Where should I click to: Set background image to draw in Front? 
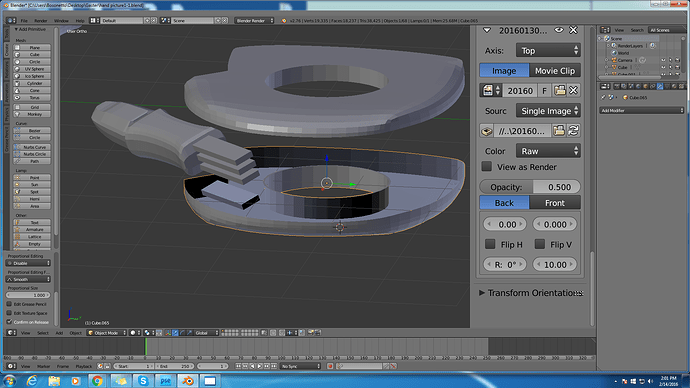[x=555, y=203]
